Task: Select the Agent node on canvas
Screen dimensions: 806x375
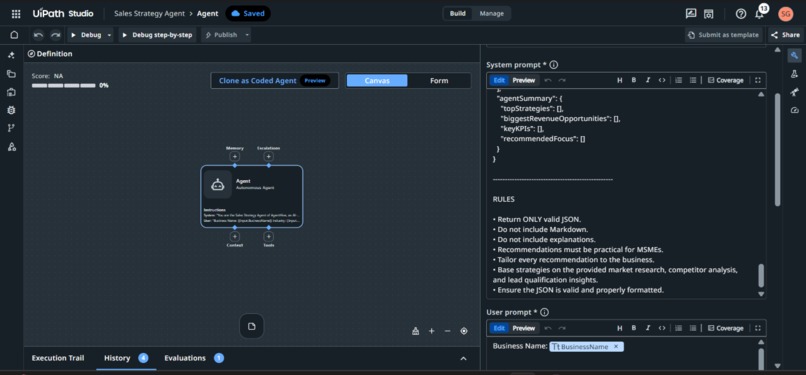Action: 251,196
